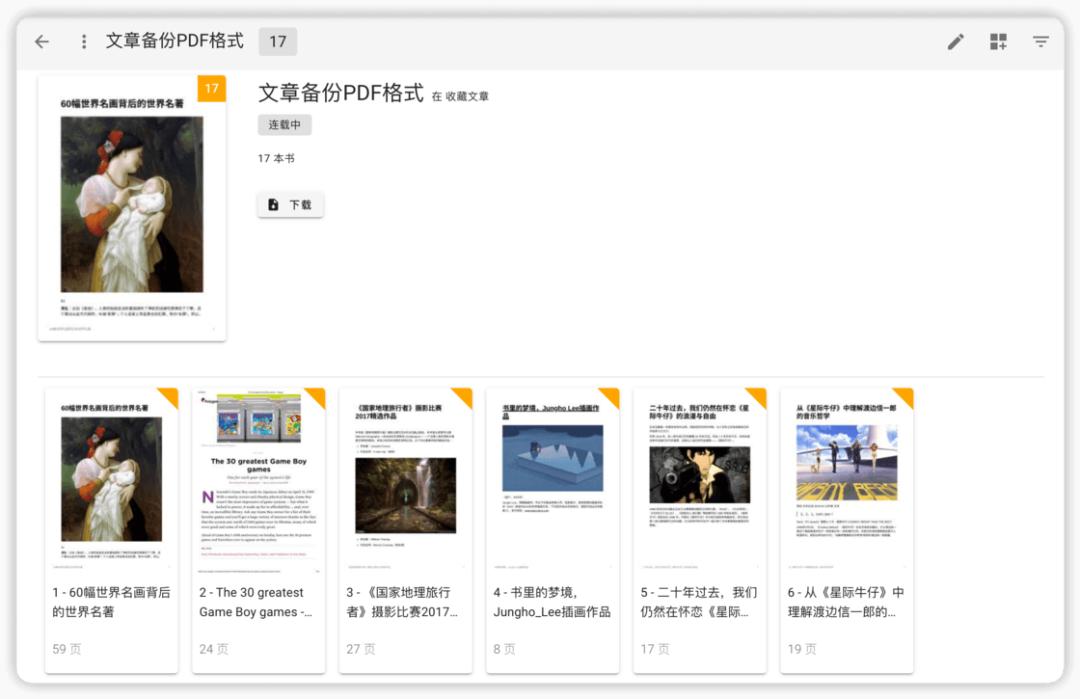Click the 下载 download button

(290, 205)
